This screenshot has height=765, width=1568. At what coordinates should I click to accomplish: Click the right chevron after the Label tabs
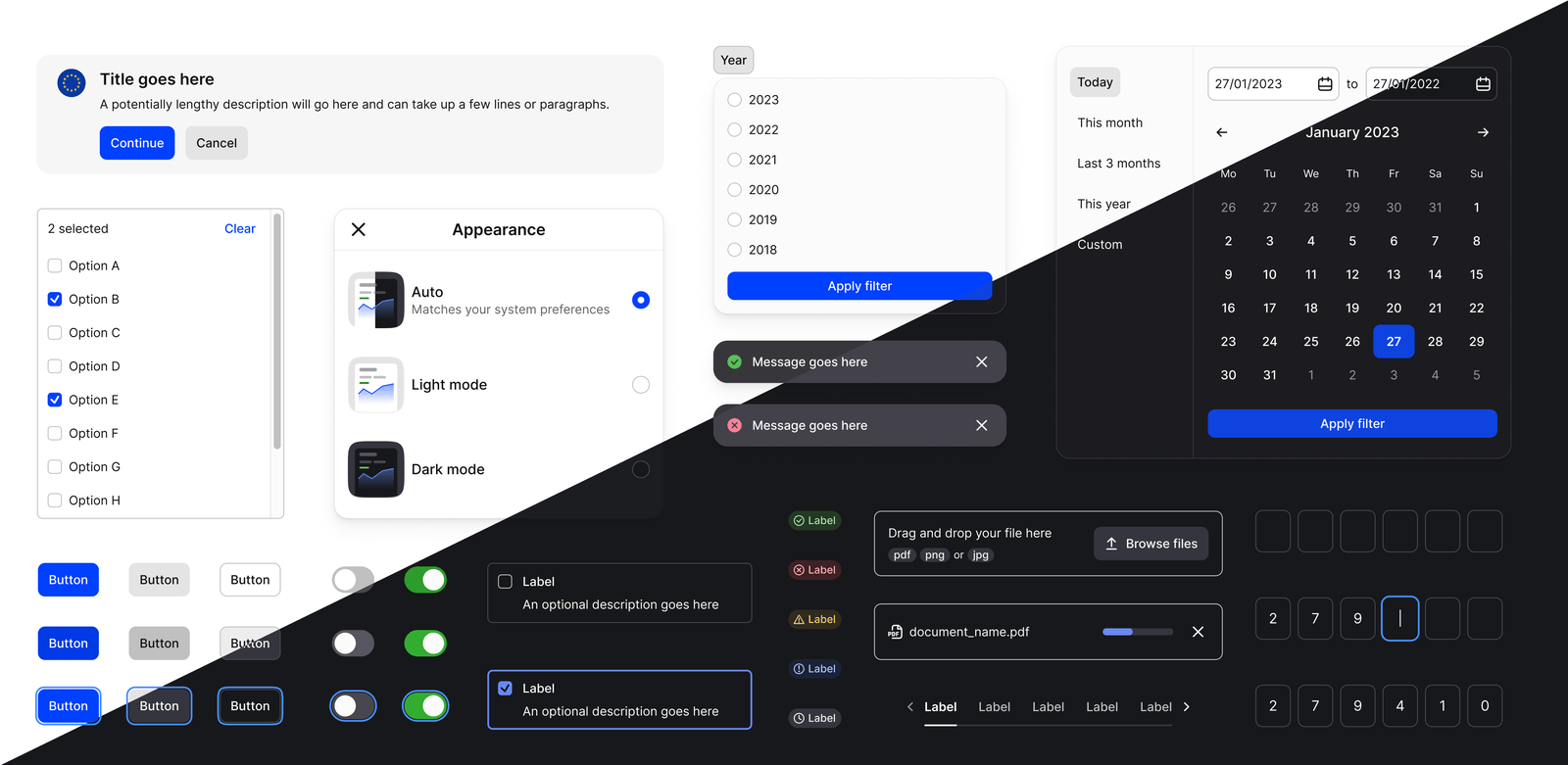(x=1187, y=707)
